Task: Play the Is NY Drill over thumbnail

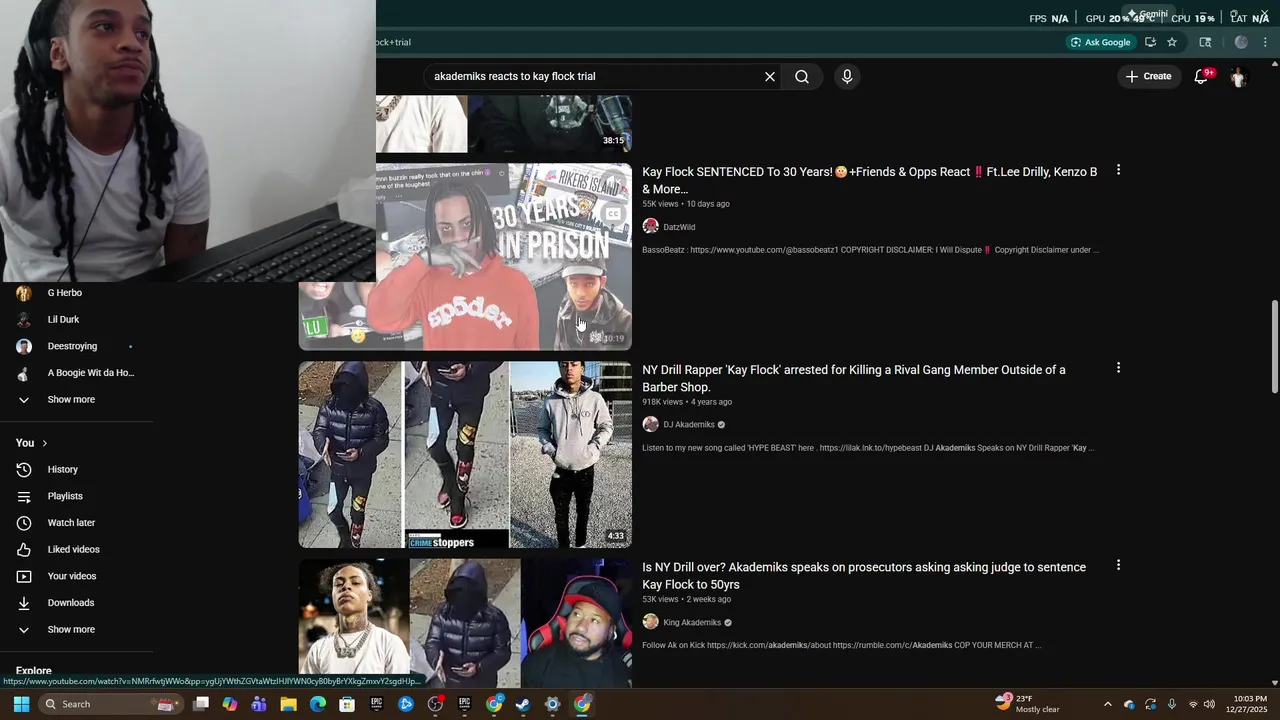Action: point(465,623)
